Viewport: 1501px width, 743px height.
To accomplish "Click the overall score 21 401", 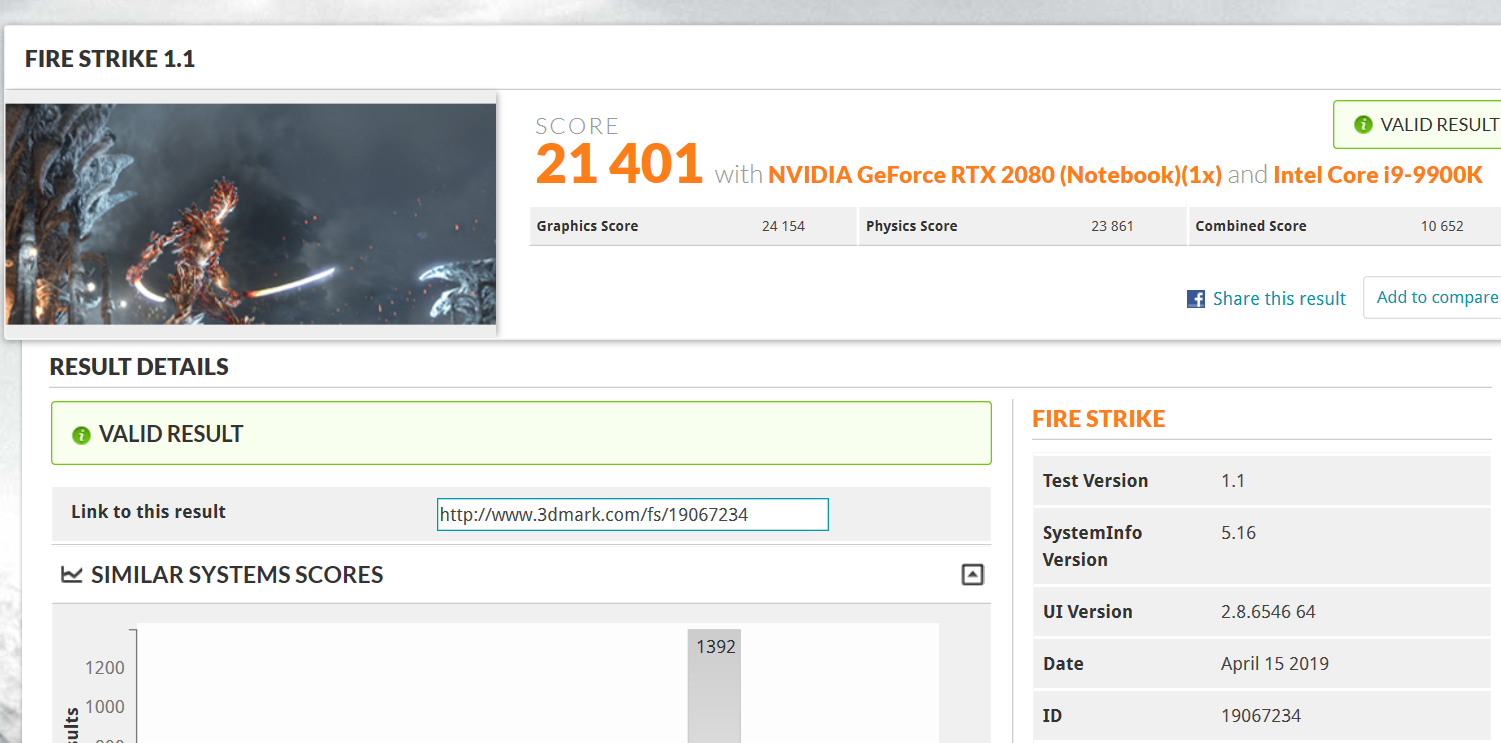I will [619, 163].
